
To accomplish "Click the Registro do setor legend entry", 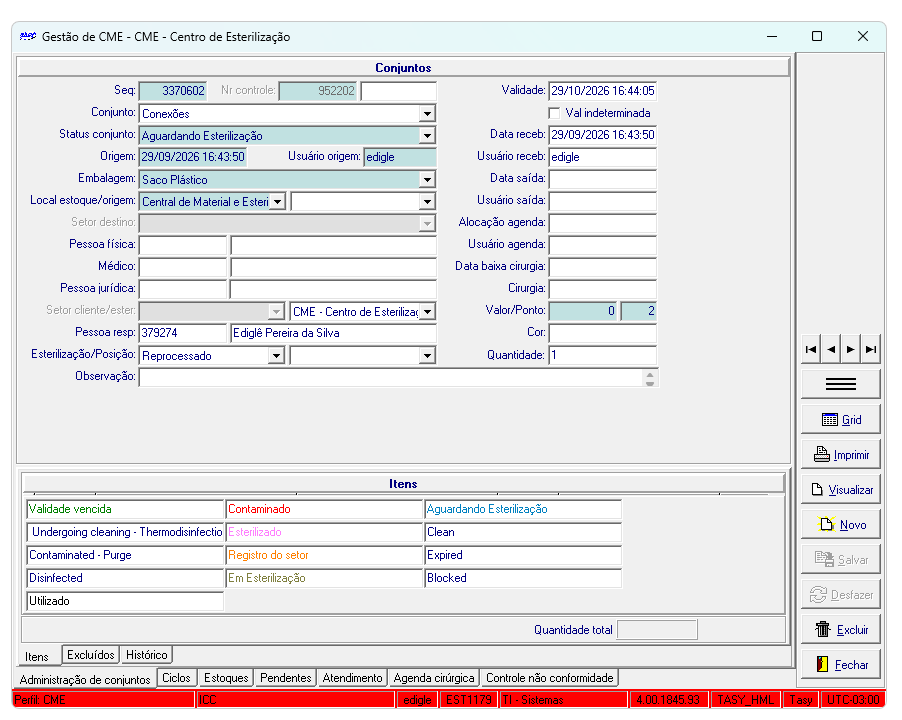I will point(324,555).
